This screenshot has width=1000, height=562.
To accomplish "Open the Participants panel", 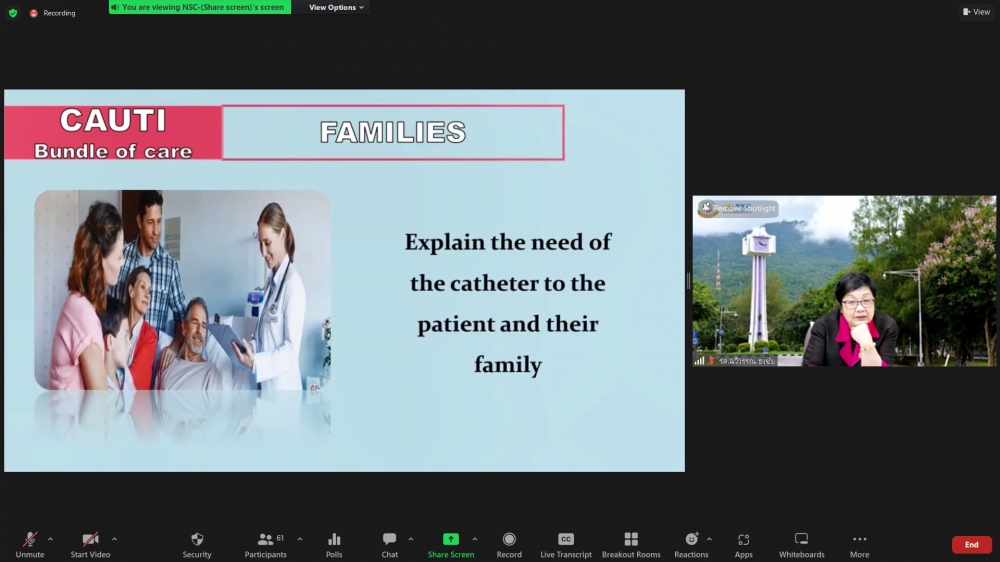I will pos(265,545).
